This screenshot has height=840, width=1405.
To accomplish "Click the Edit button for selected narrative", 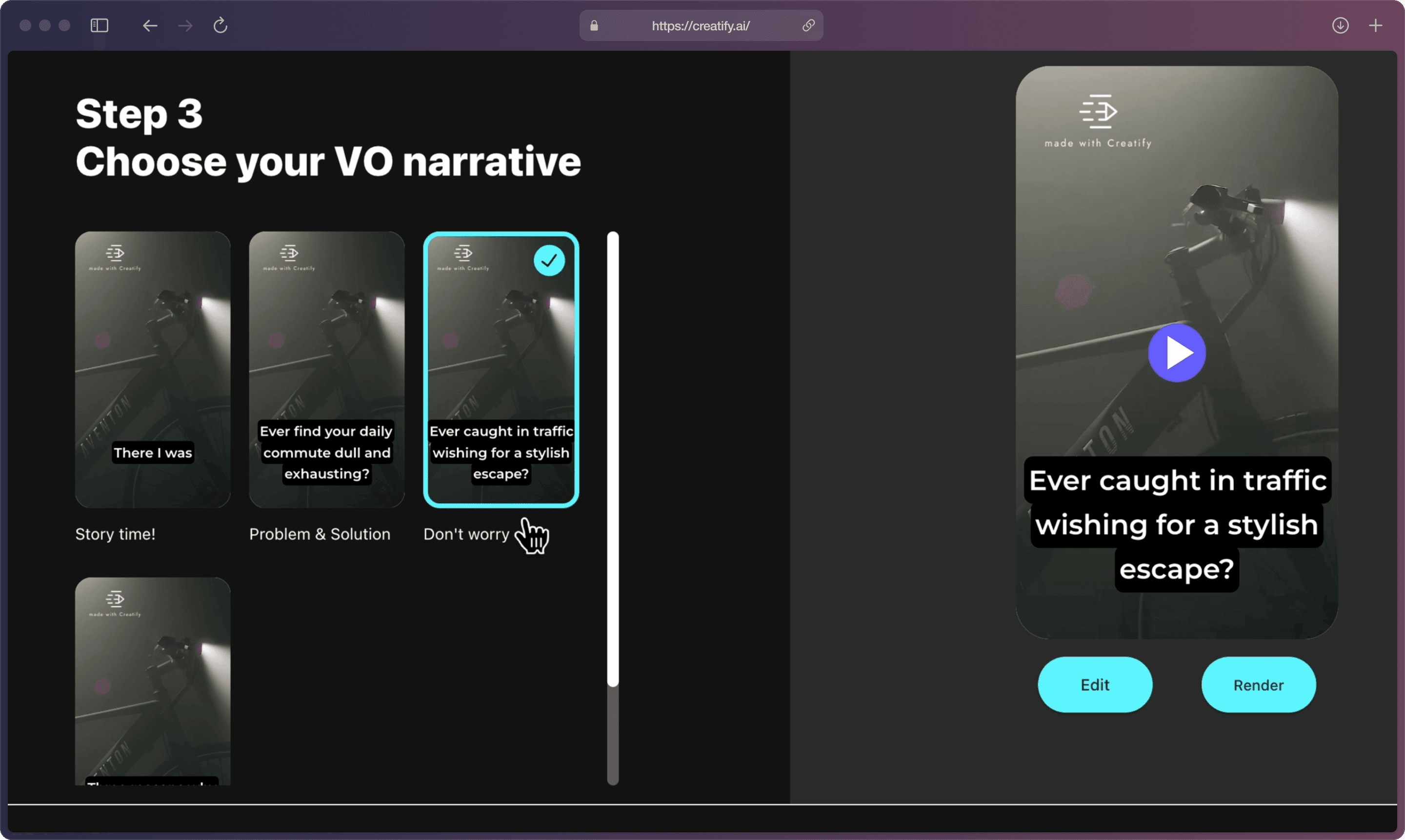I will click(x=1095, y=685).
